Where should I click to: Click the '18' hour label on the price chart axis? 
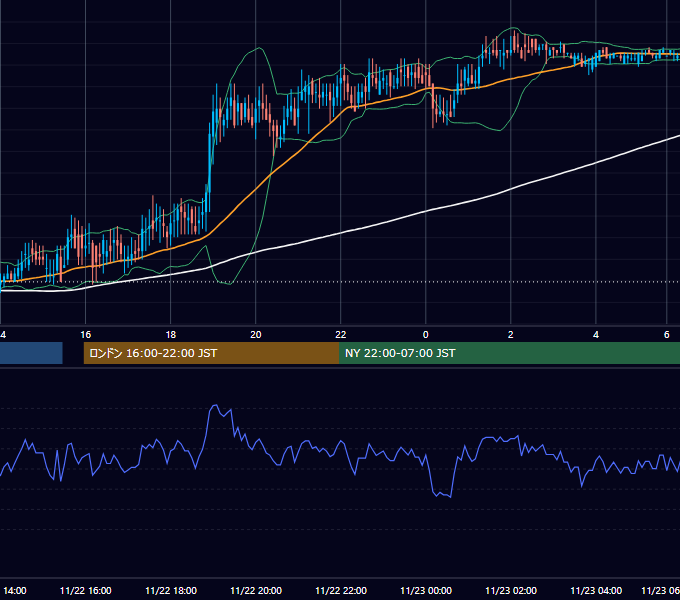[171, 335]
